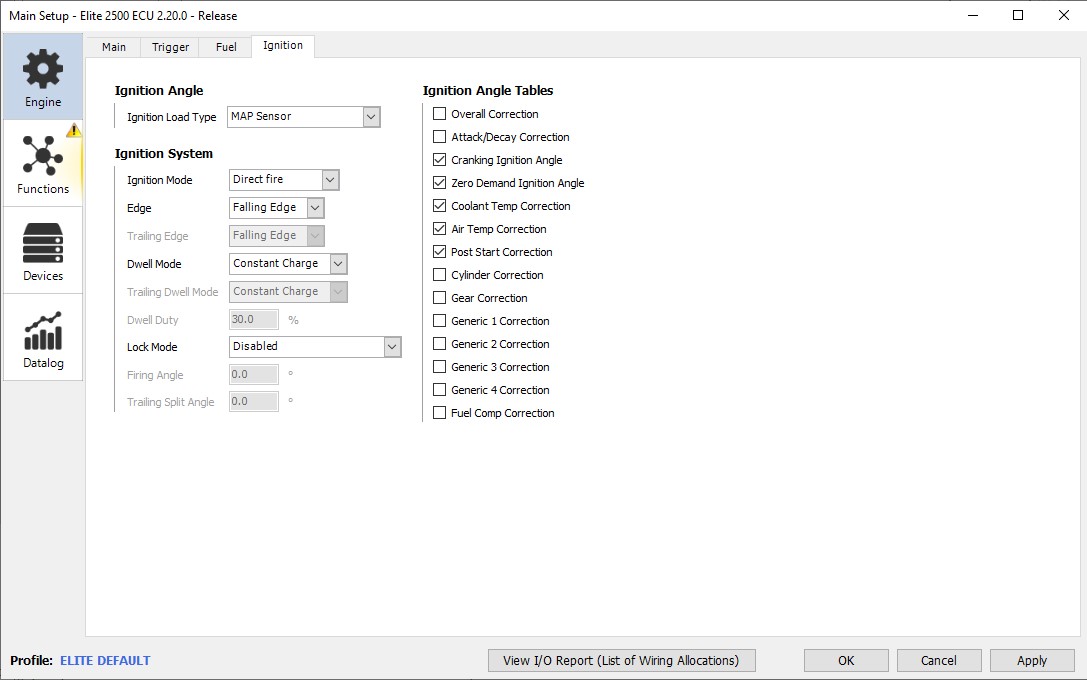Image resolution: width=1087 pixels, height=680 pixels.
Task: Open Ignition Mode dropdown
Action: click(284, 180)
